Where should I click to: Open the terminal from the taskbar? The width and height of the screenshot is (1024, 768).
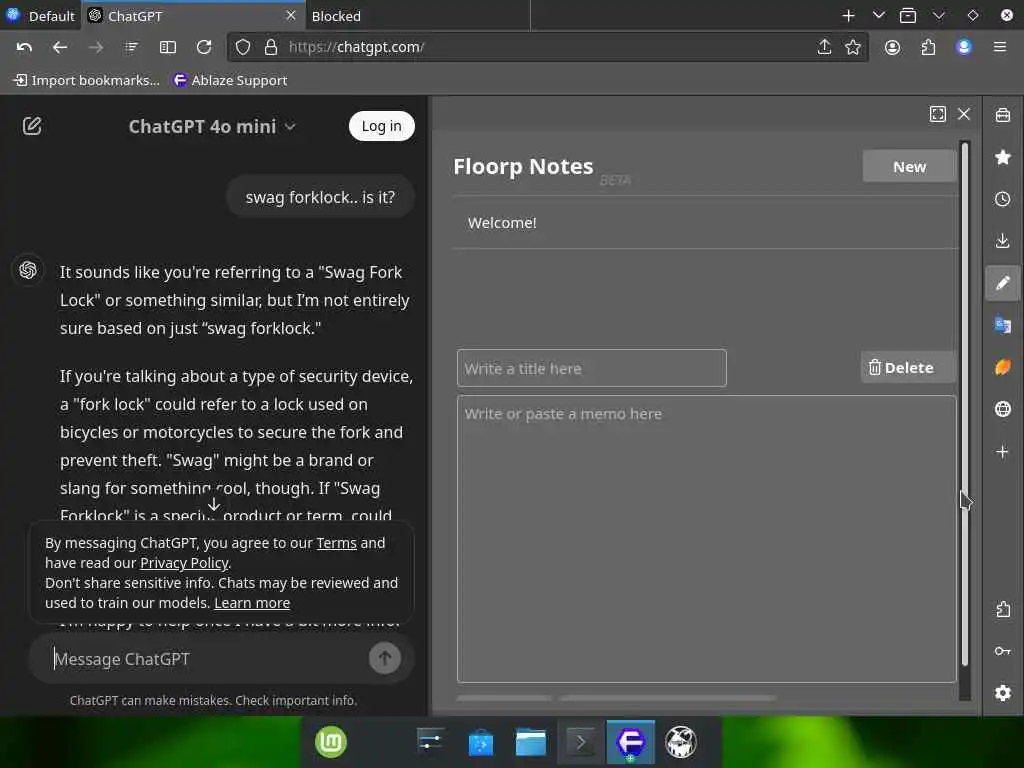point(581,743)
